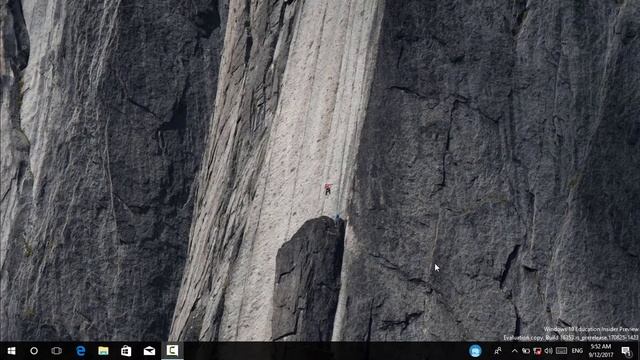Image resolution: width=640 pixels, height=360 pixels.
Task: Launch Microsoft Edge from taskbar
Action: (x=80, y=351)
